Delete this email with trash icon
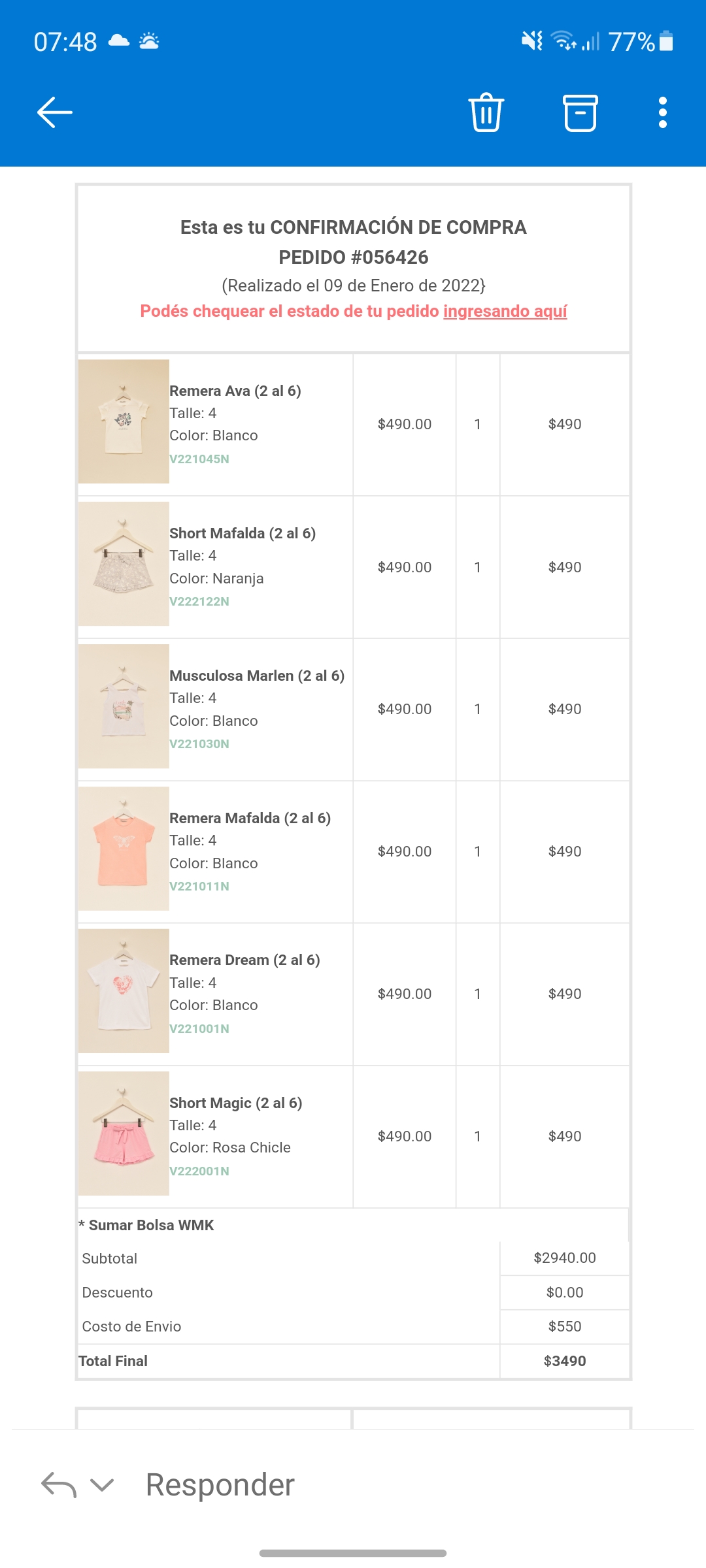Screen dimensions: 706x1568 pyautogui.click(x=486, y=112)
